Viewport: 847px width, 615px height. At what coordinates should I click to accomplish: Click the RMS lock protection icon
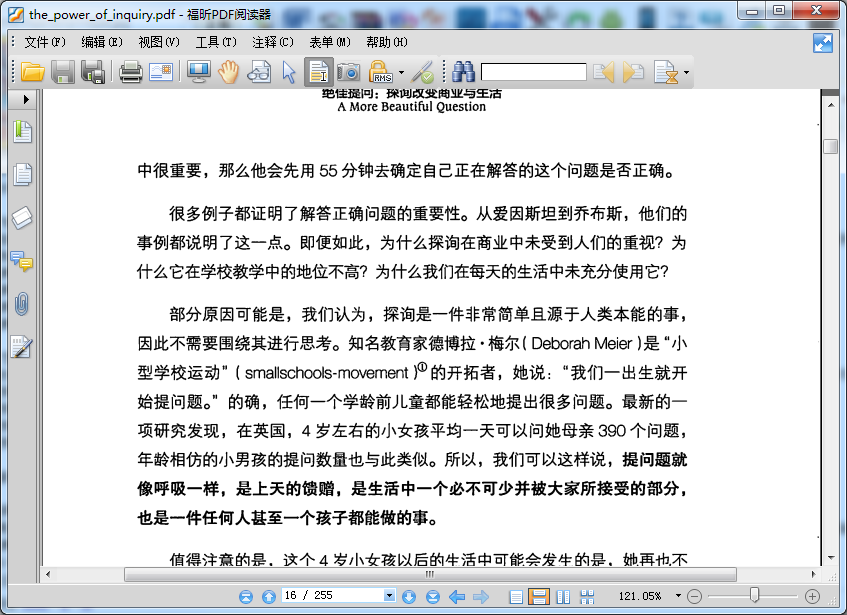(380, 72)
